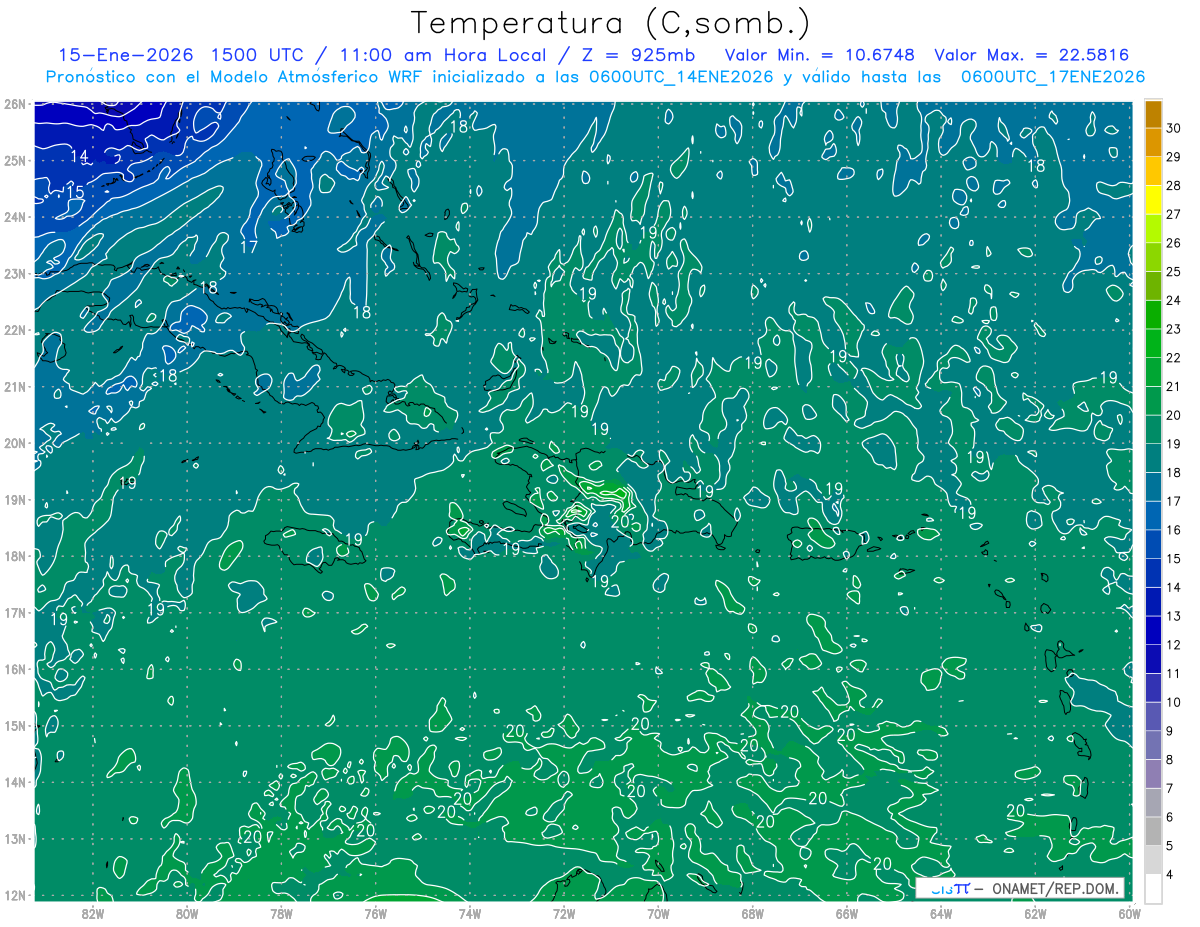Click the contour label "15" on the map
The image size is (1200, 927).
[74, 191]
